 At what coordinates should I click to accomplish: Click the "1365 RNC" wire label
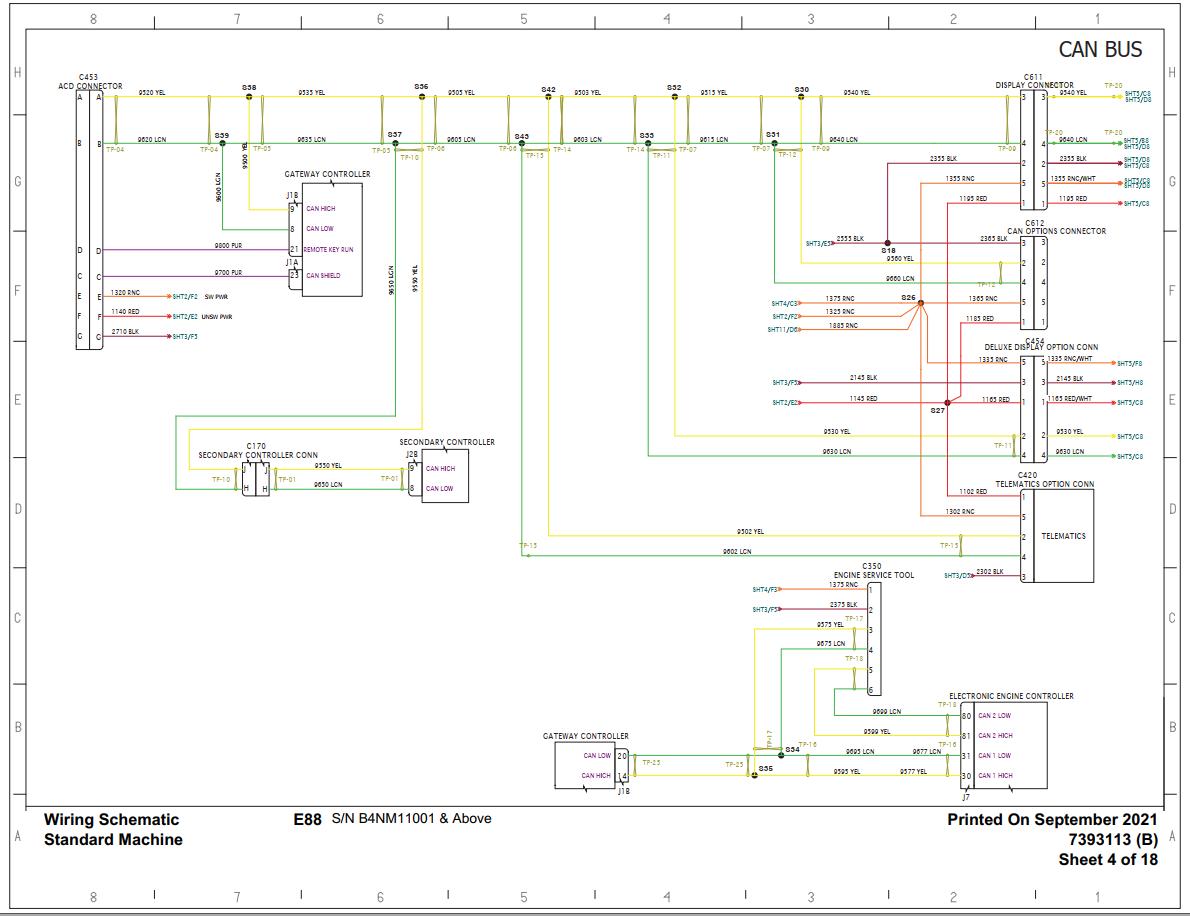click(x=983, y=298)
